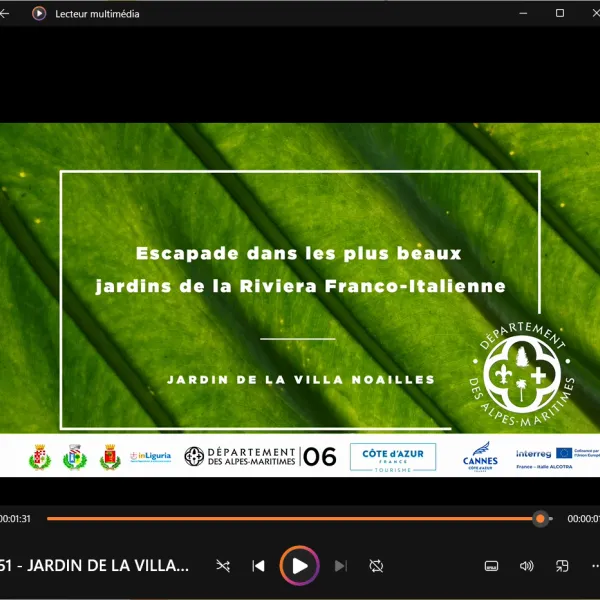Image resolution: width=600 pixels, height=600 pixels.
Task: Click the Lecteur multimédia app logo
Action: click(x=39, y=14)
